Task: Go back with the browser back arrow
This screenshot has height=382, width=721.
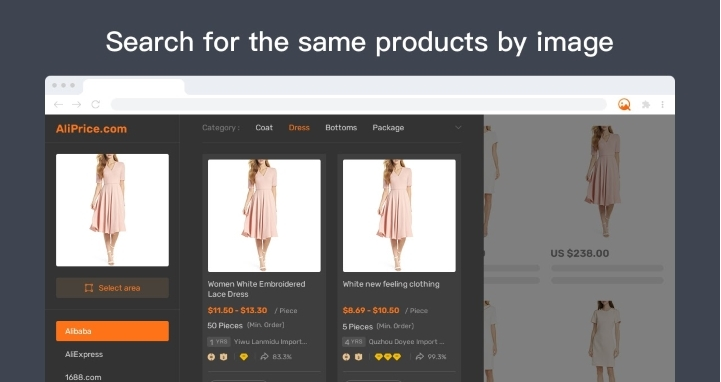Action: pyautogui.click(x=58, y=104)
